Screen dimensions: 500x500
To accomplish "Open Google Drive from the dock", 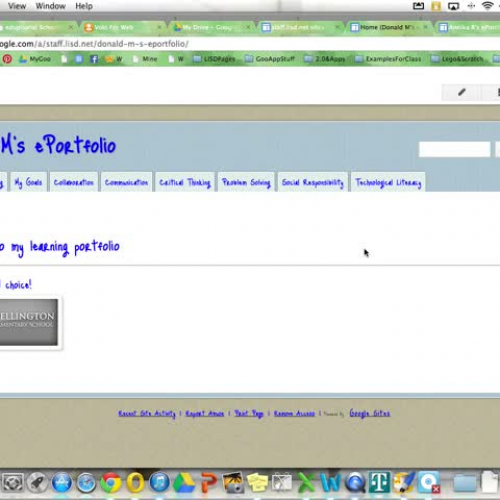I will click(x=184, y=482).
